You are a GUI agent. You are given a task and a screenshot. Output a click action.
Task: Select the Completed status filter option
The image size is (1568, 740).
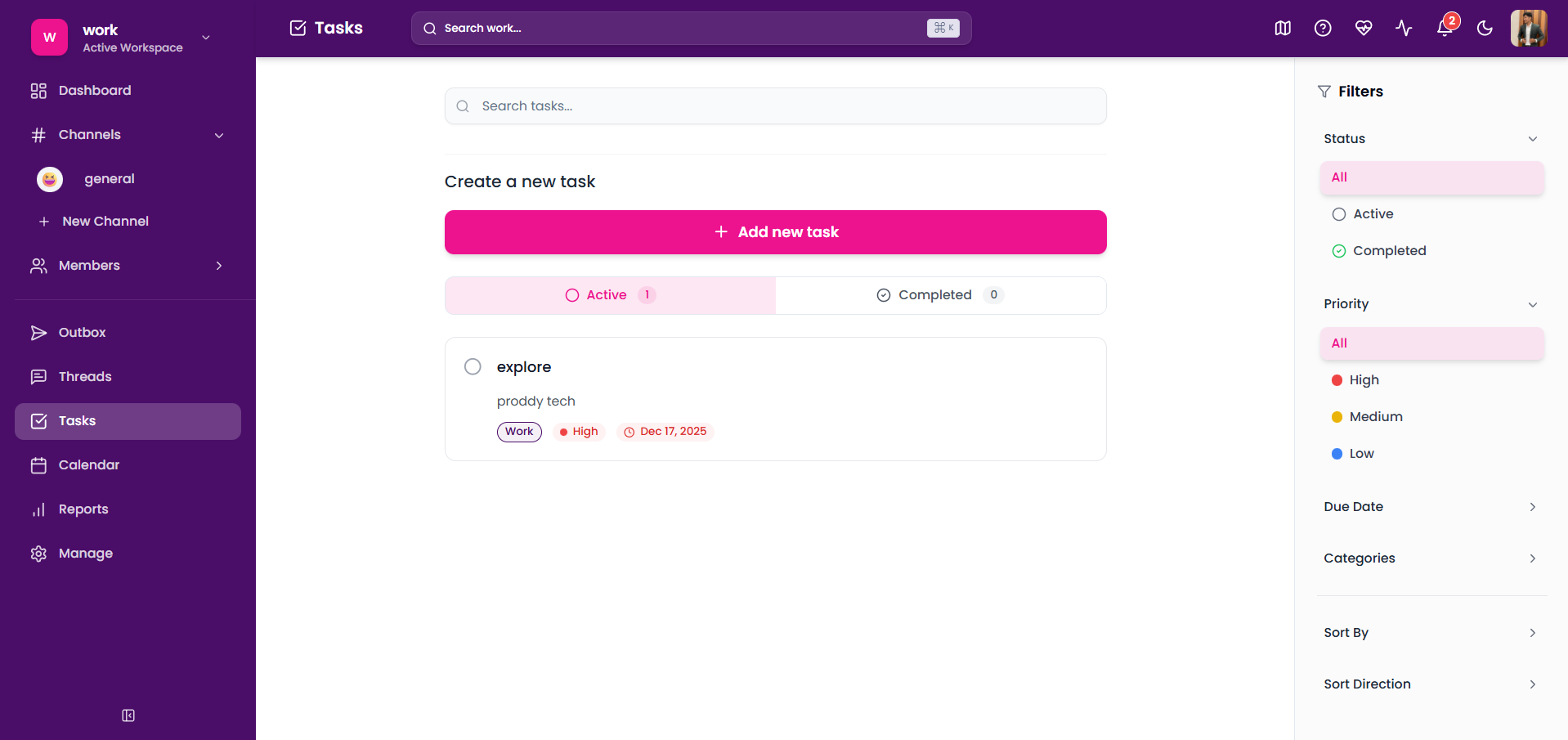click(x=1388, y=250)
